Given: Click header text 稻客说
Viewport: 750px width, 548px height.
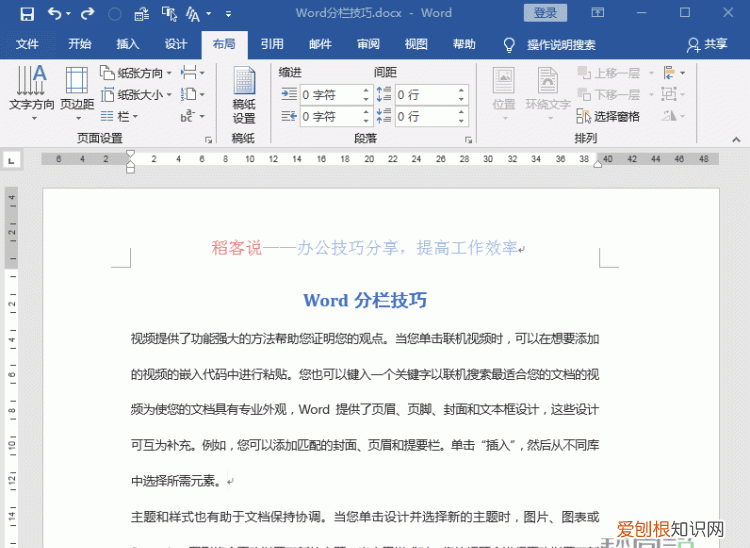Looking at the screenshot, I should pyautogui.click(x=237, y=248).
